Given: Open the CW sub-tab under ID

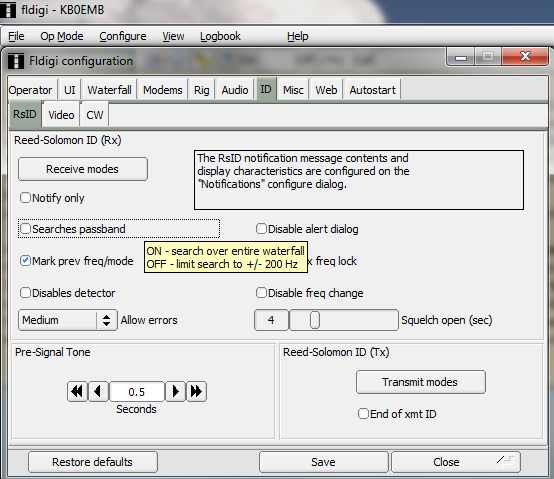Looking at the screenshot, I should point(95,115).
